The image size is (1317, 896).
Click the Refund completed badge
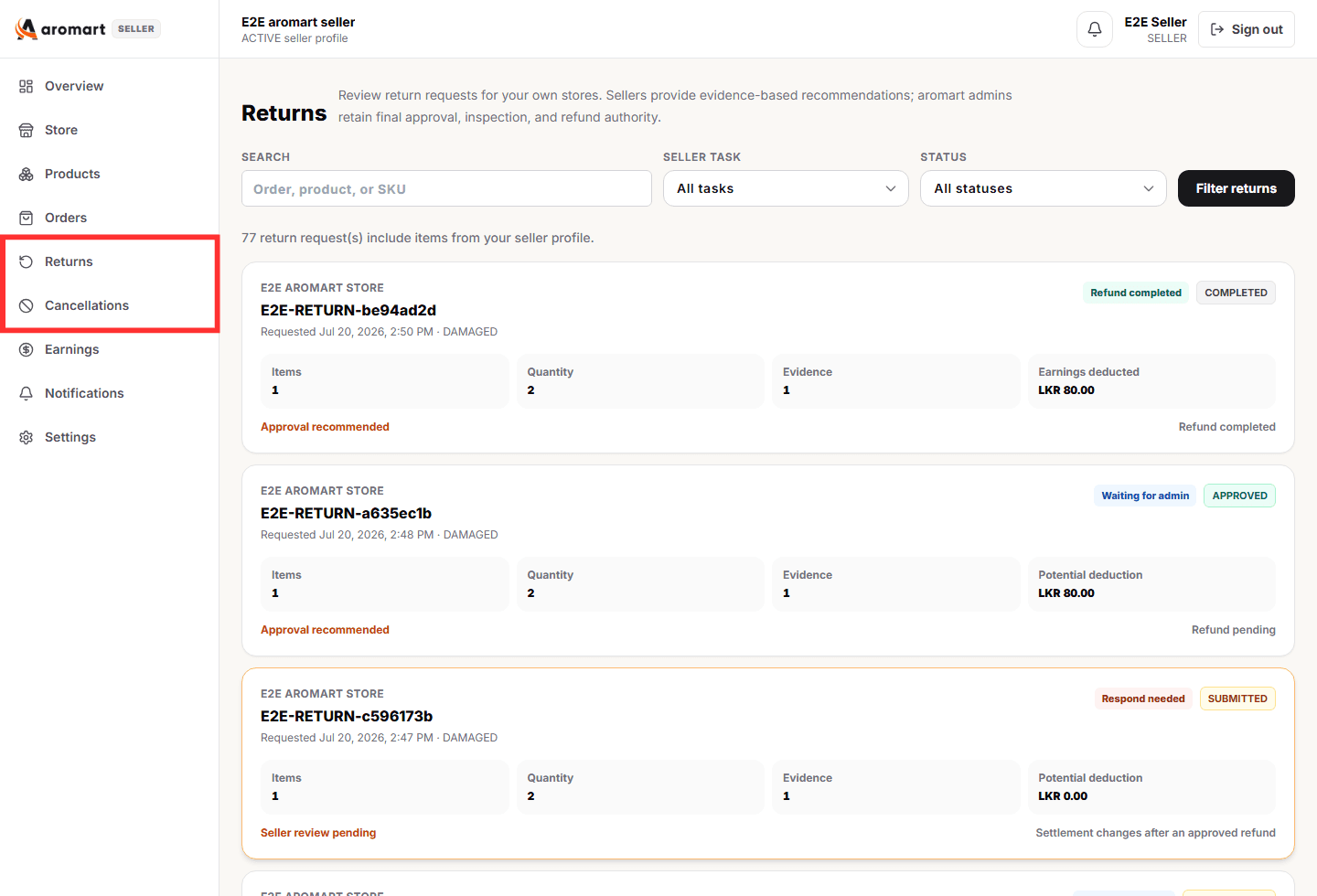pyautogui.click(x=1136, y=293)
